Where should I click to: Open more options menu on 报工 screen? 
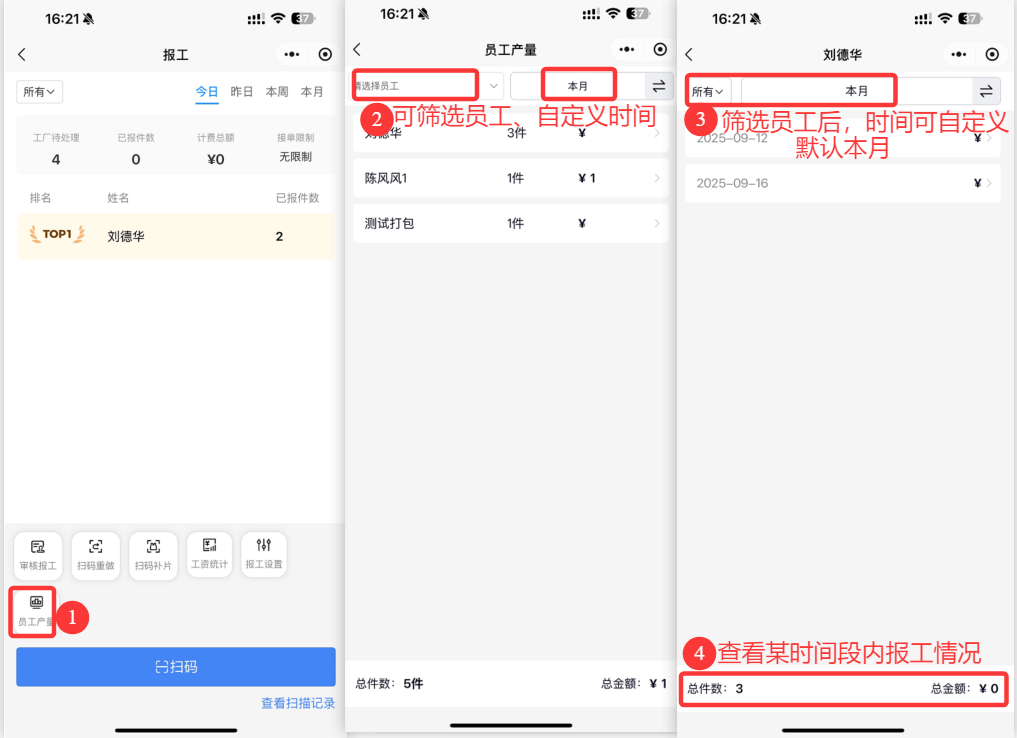(x=292, y=54)
